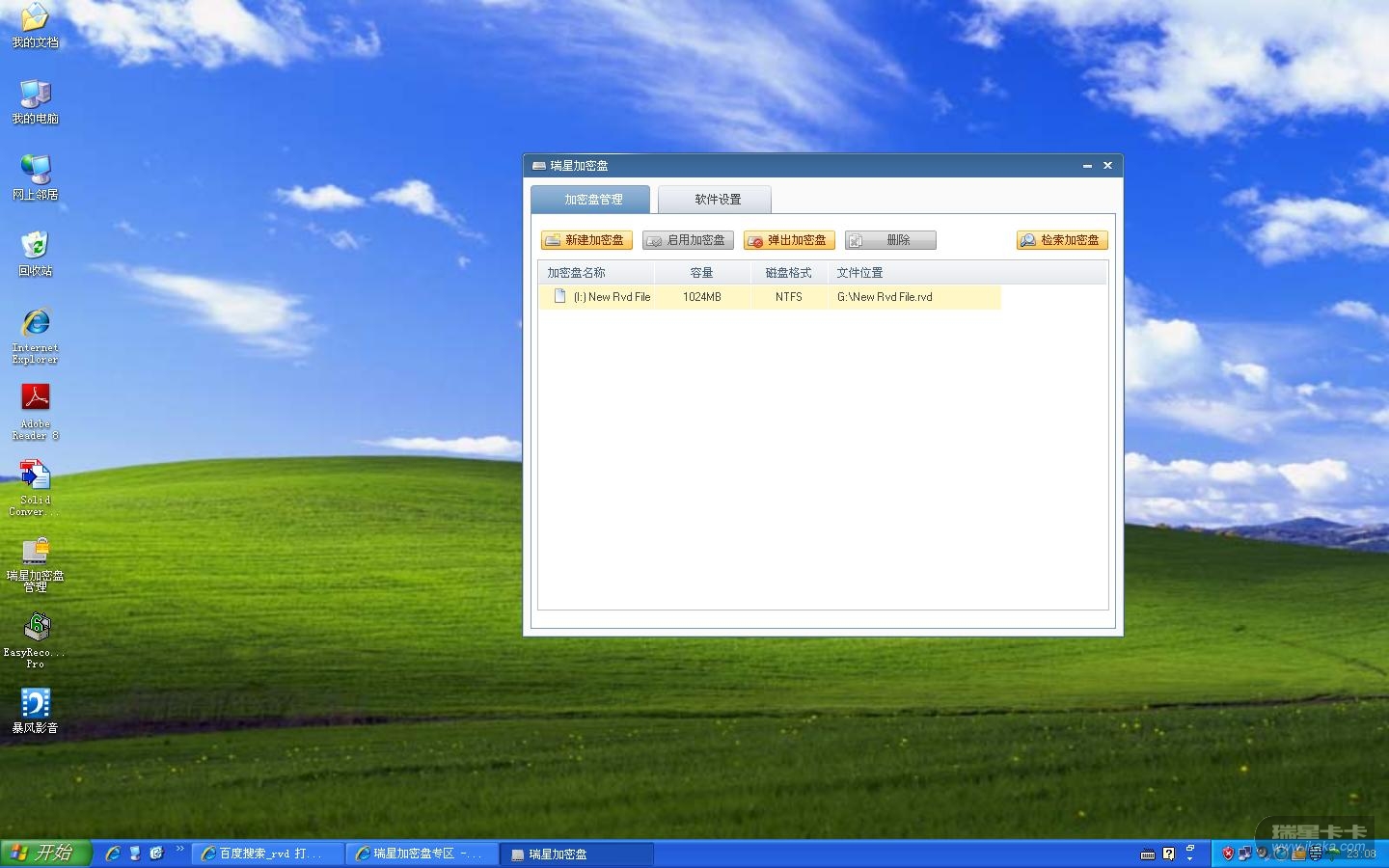
Task: Select the EasyRecovery Pro desktop icon
Action: pyautogui.click(x=35, y=641)
